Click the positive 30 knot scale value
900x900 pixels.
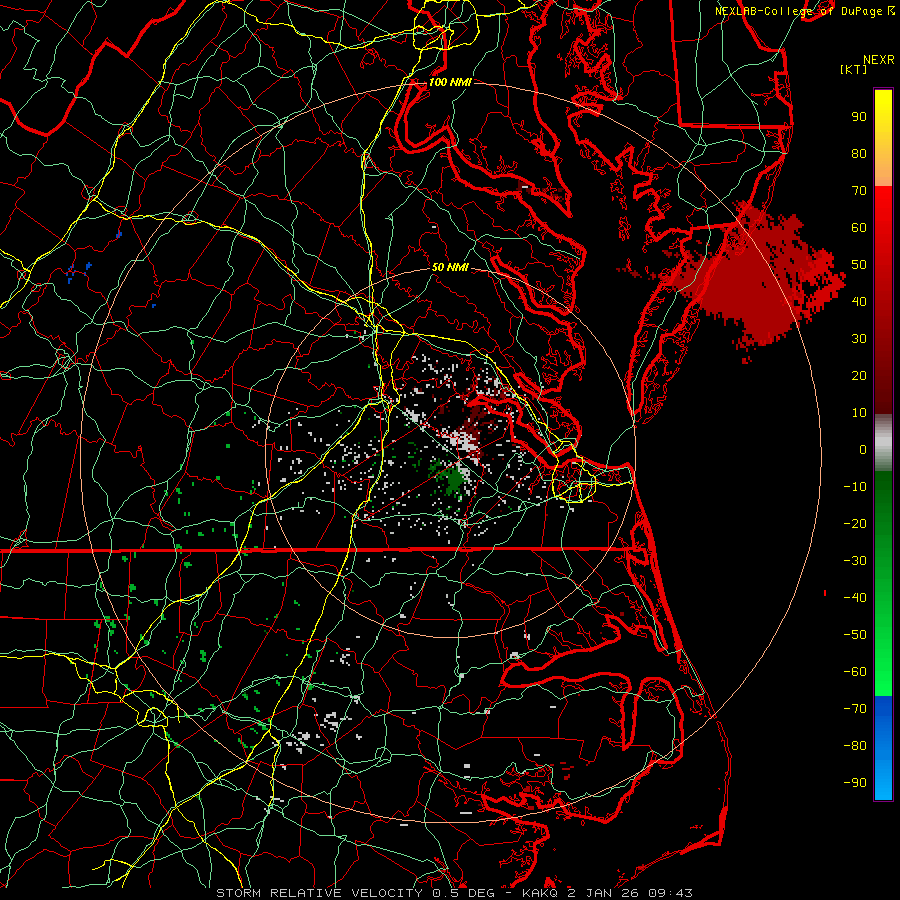[x=859, y=339]
